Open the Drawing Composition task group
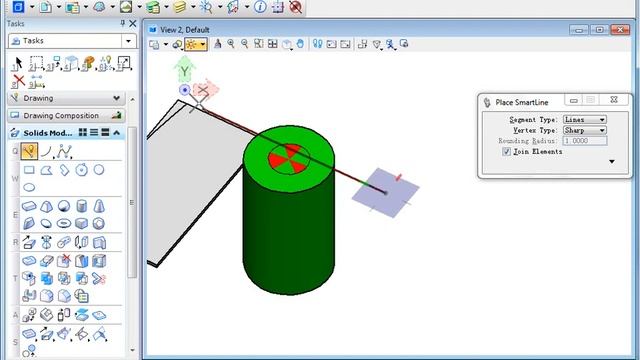 click(66, 116)
